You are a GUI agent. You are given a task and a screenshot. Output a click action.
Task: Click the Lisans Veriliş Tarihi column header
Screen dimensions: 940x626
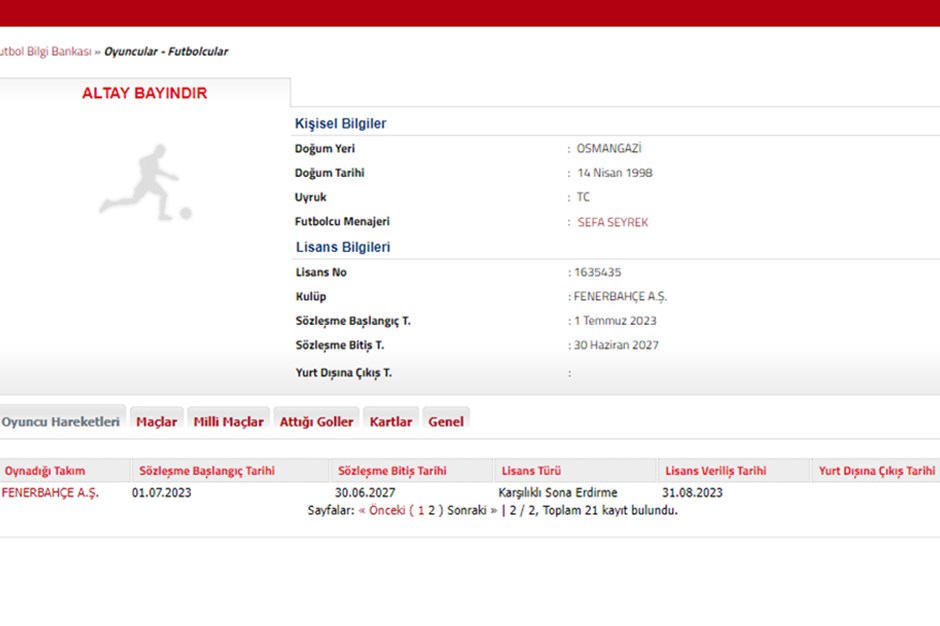716,470
